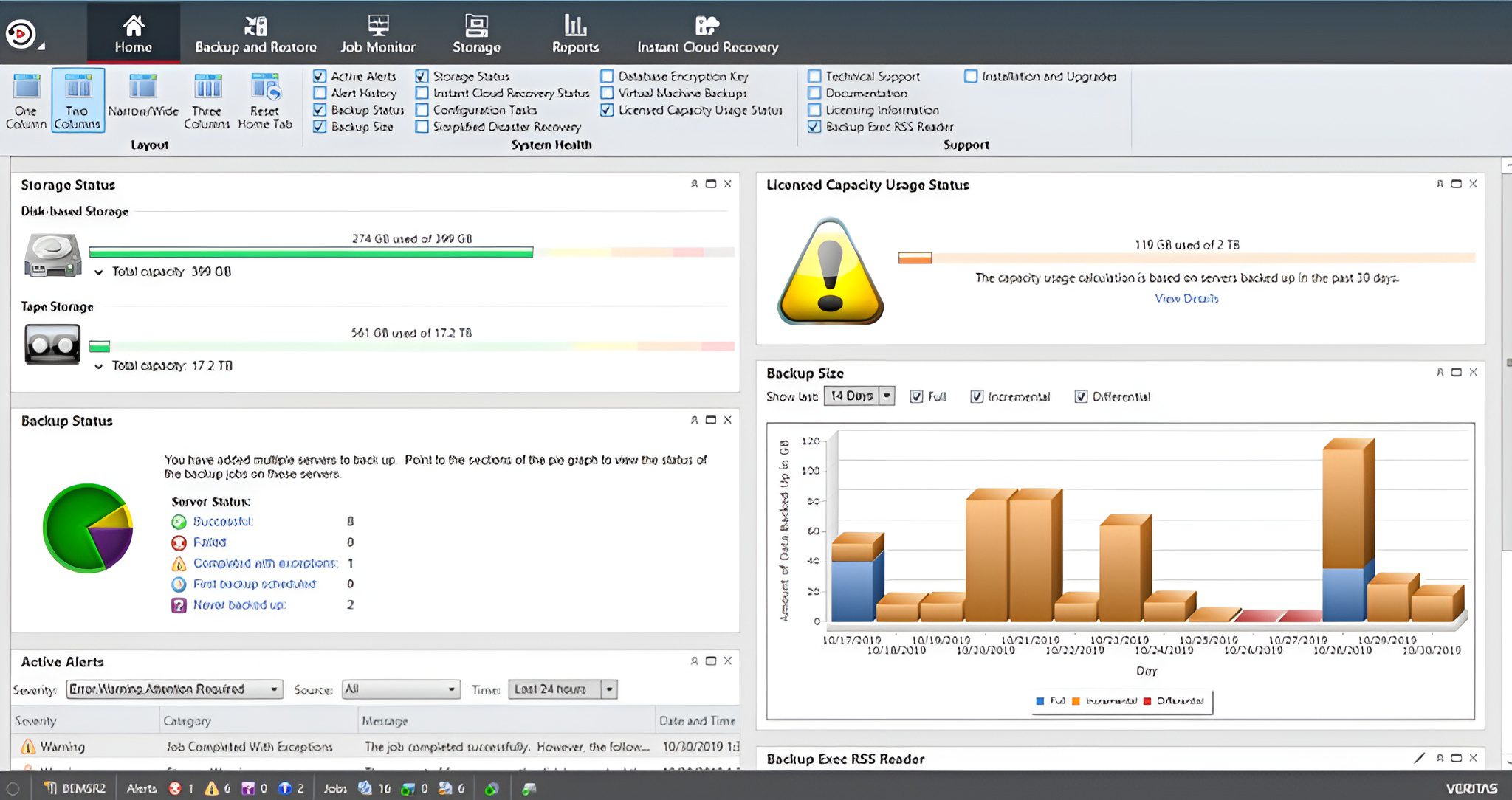Enable the Alert History checkbox
This screenshot has width=1512, height=800.
pos(320,93)
